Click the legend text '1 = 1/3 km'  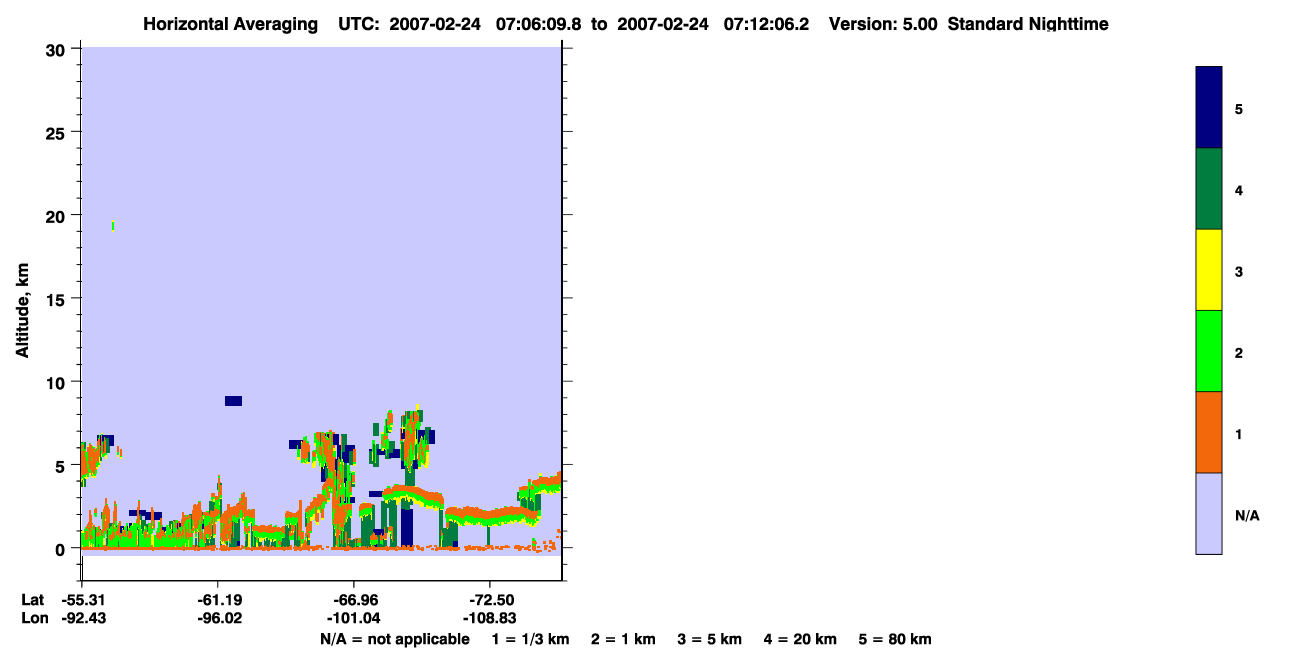530,640
